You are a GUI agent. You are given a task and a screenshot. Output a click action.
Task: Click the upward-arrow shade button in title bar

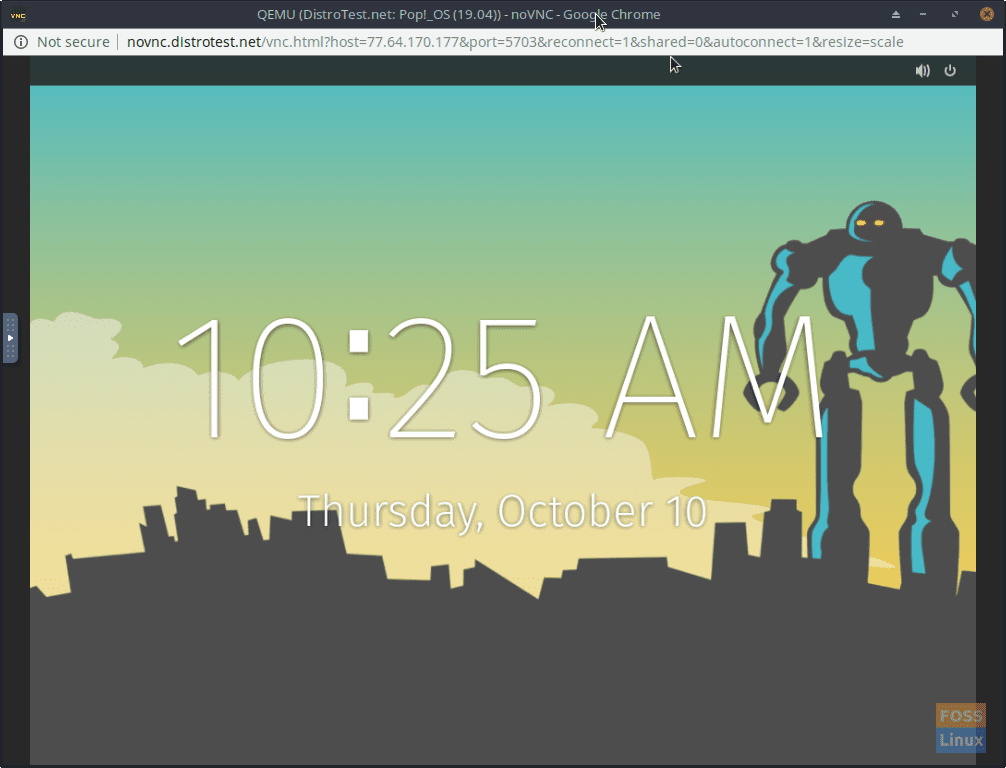(x=896, y=14)
